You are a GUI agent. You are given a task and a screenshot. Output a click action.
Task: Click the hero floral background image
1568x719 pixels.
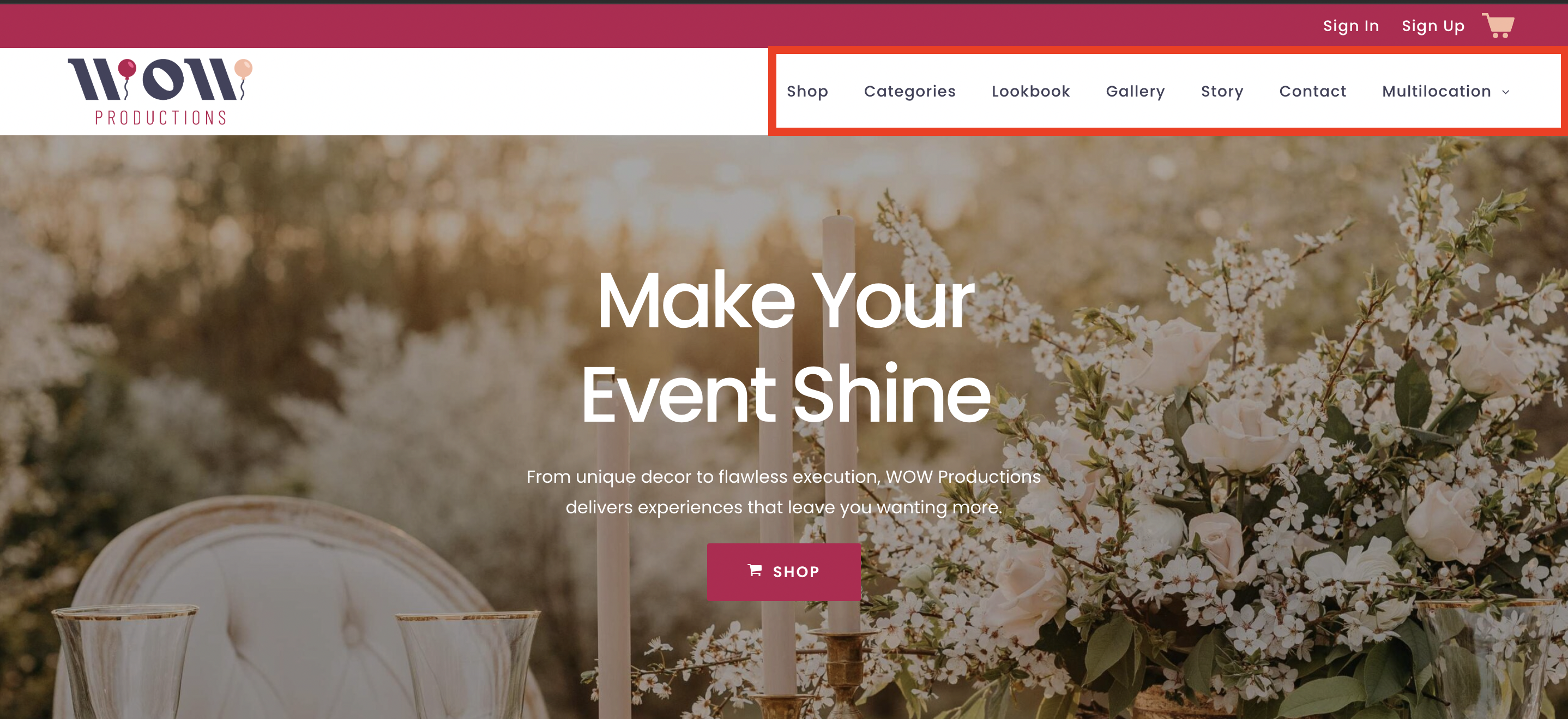[x=1278, y=426]
